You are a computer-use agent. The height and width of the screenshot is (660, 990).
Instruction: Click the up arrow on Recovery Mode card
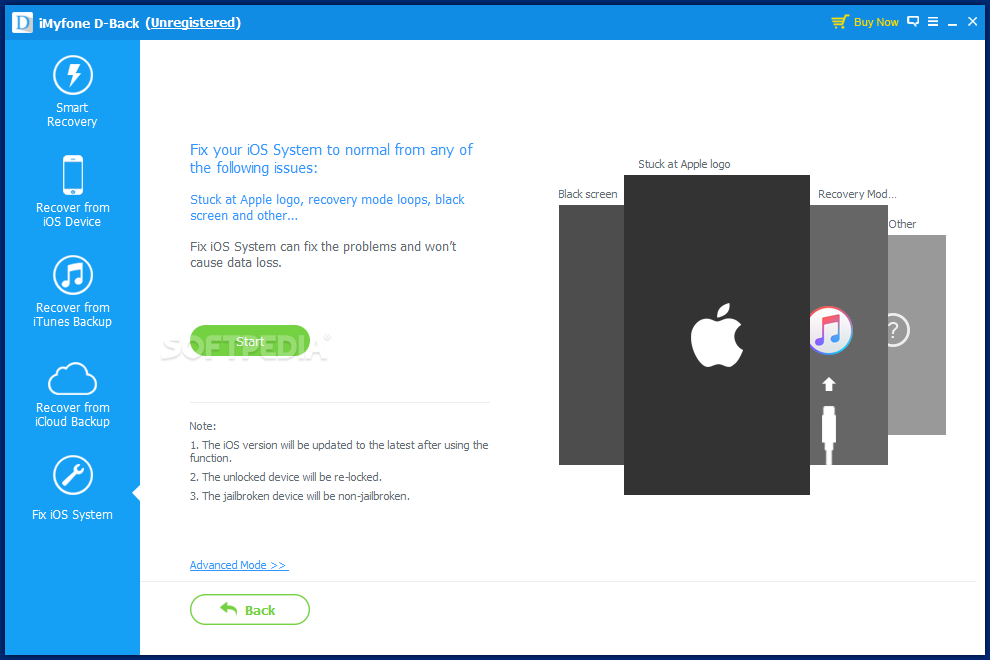pyautogui.click(x=829, y=383)
